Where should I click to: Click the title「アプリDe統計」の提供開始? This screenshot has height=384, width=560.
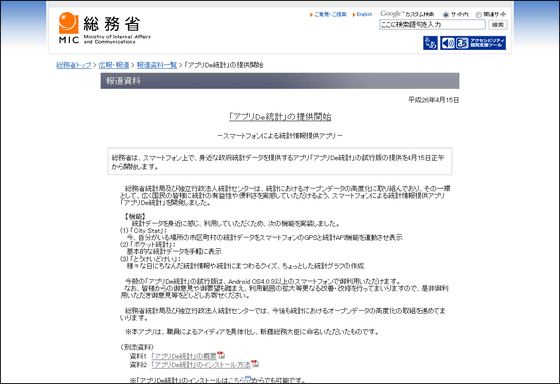pyautogui.click(x=280, y=117)
